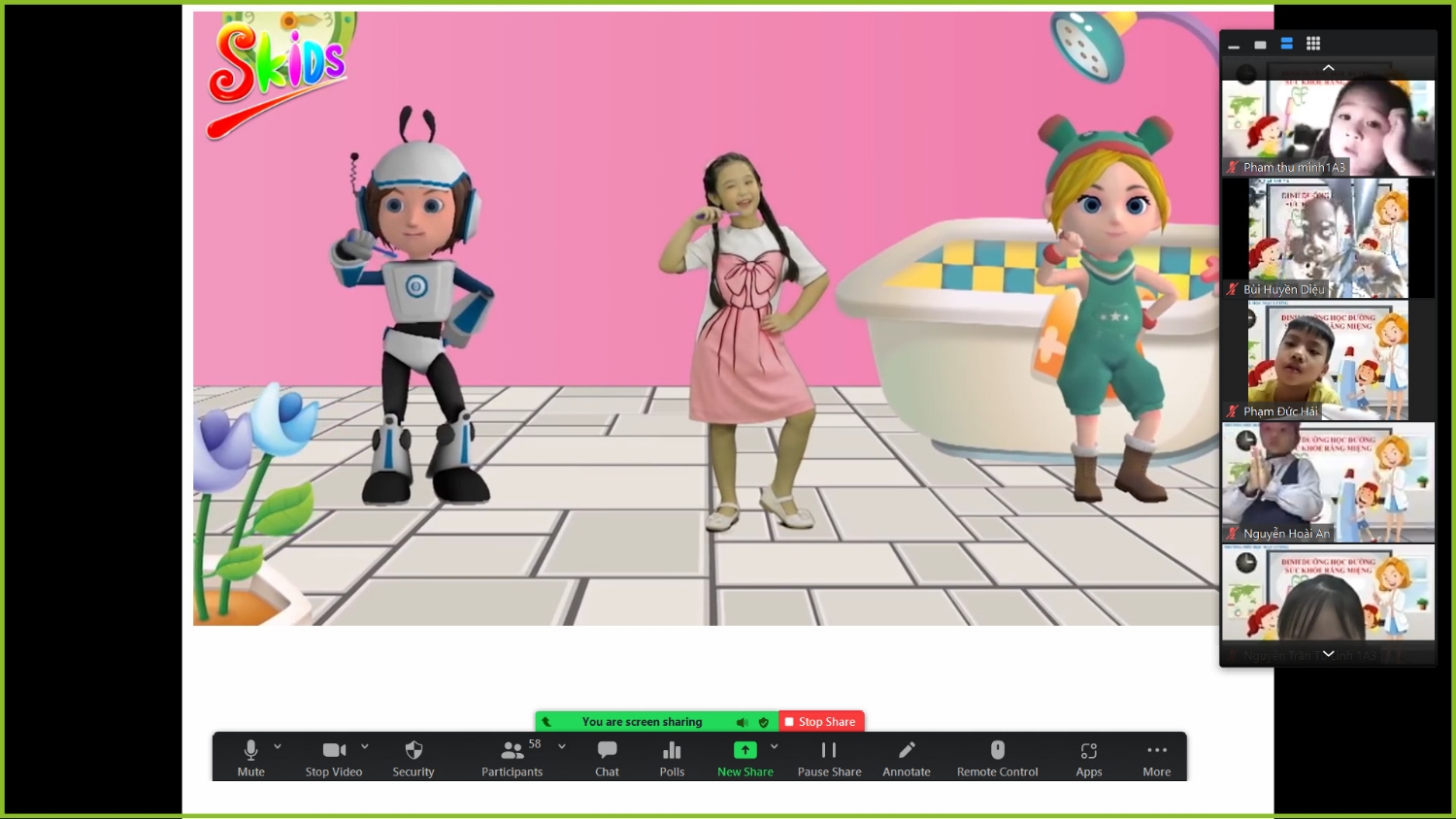Click the participant count 58
The image size is (1456, 819).
coord(535,744)
